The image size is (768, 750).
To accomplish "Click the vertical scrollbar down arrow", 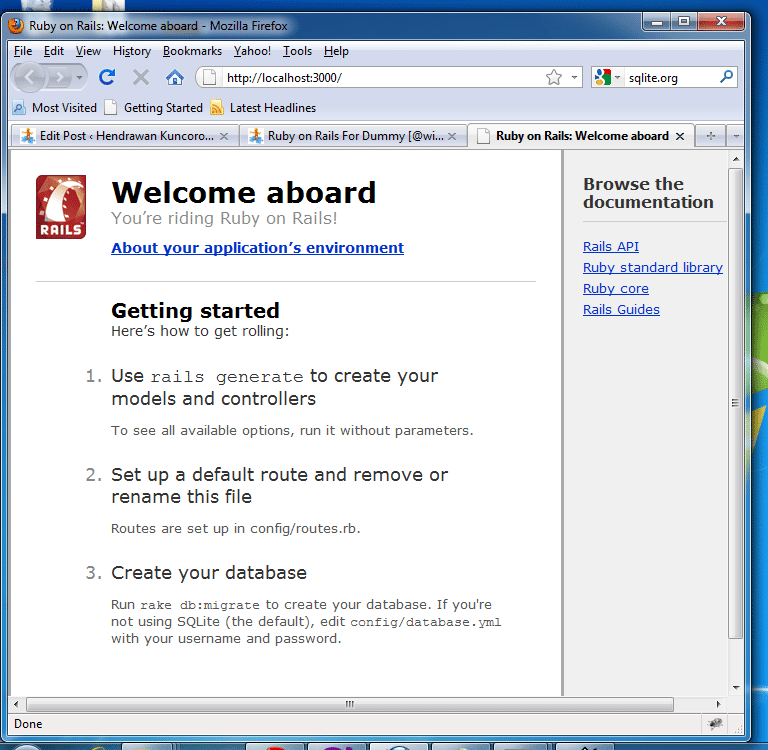I will click(736, 688).
